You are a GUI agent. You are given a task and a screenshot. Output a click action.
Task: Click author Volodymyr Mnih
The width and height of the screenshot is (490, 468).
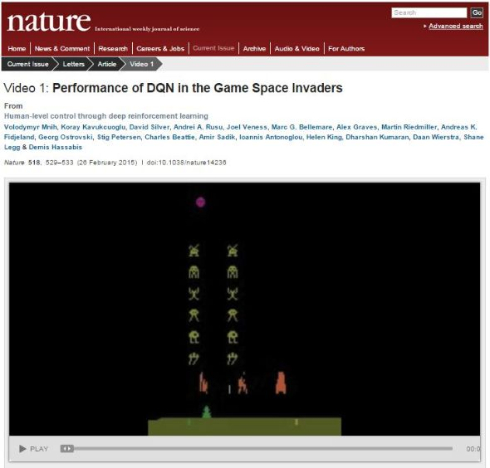[x=30, y=127]
